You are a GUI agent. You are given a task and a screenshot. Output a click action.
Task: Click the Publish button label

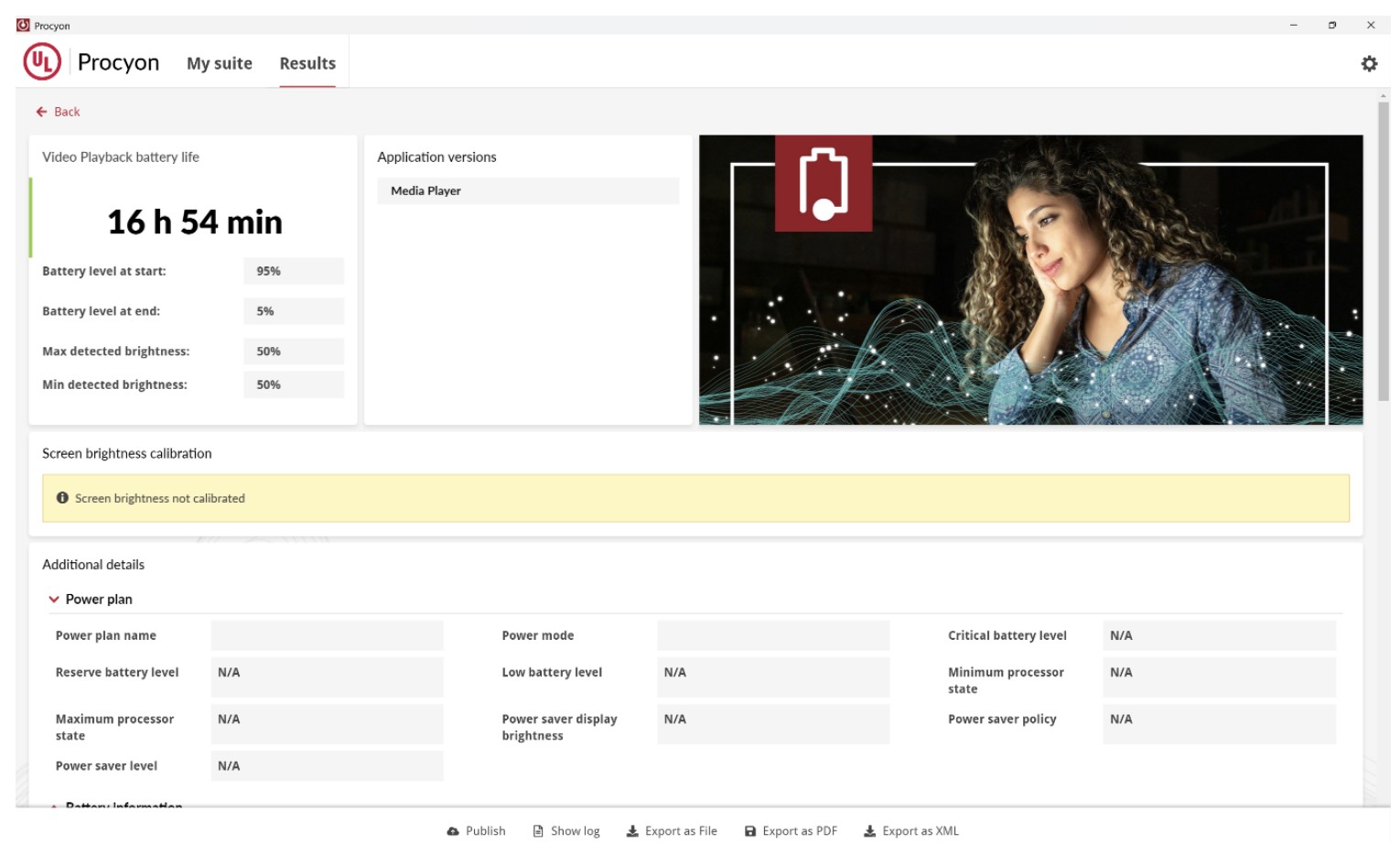click(486, 831)
